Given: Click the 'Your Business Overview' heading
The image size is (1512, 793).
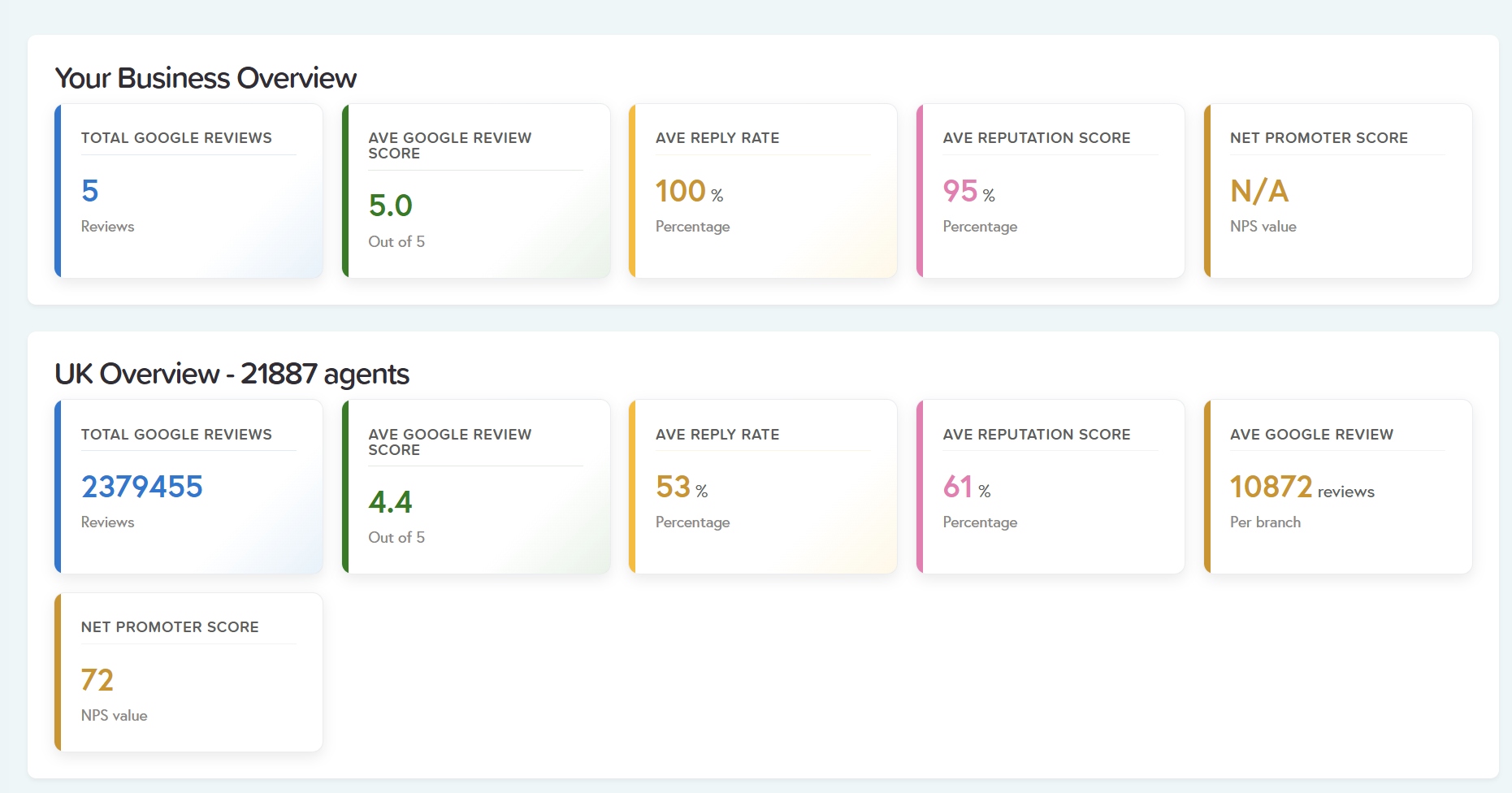Looking at the screenshot, I should click(x=206, y=78).
